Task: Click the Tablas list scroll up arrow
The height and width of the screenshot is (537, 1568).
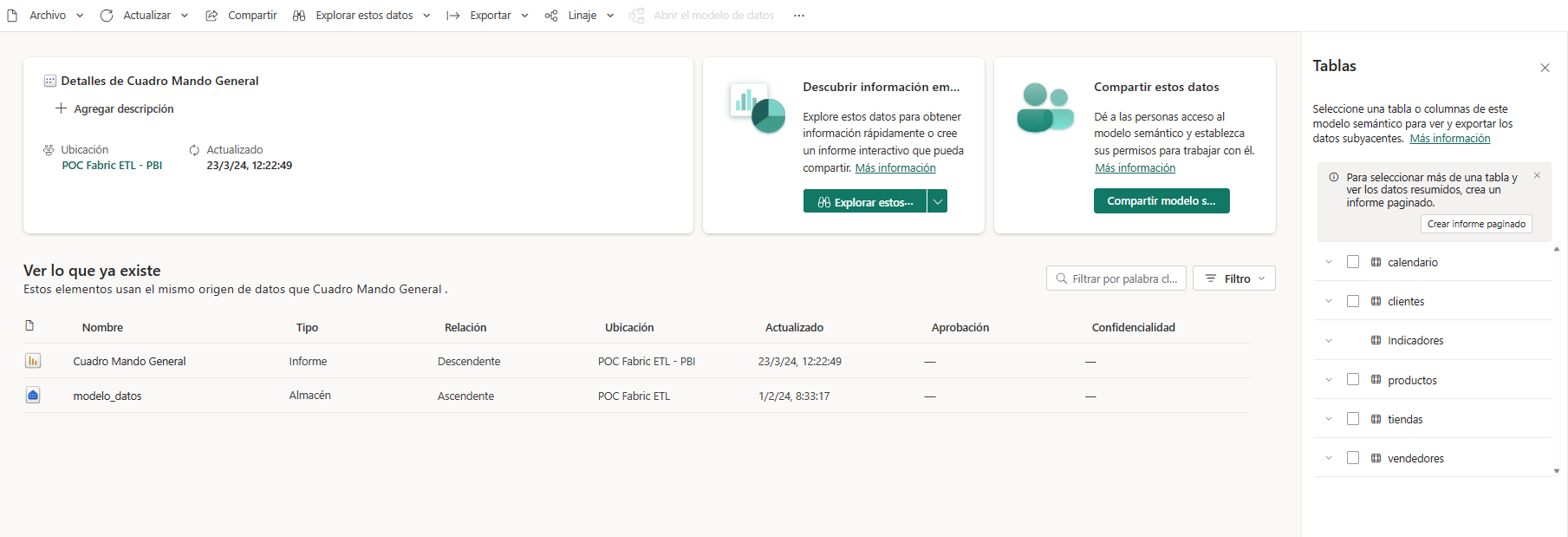Action: pos(1557,249)
